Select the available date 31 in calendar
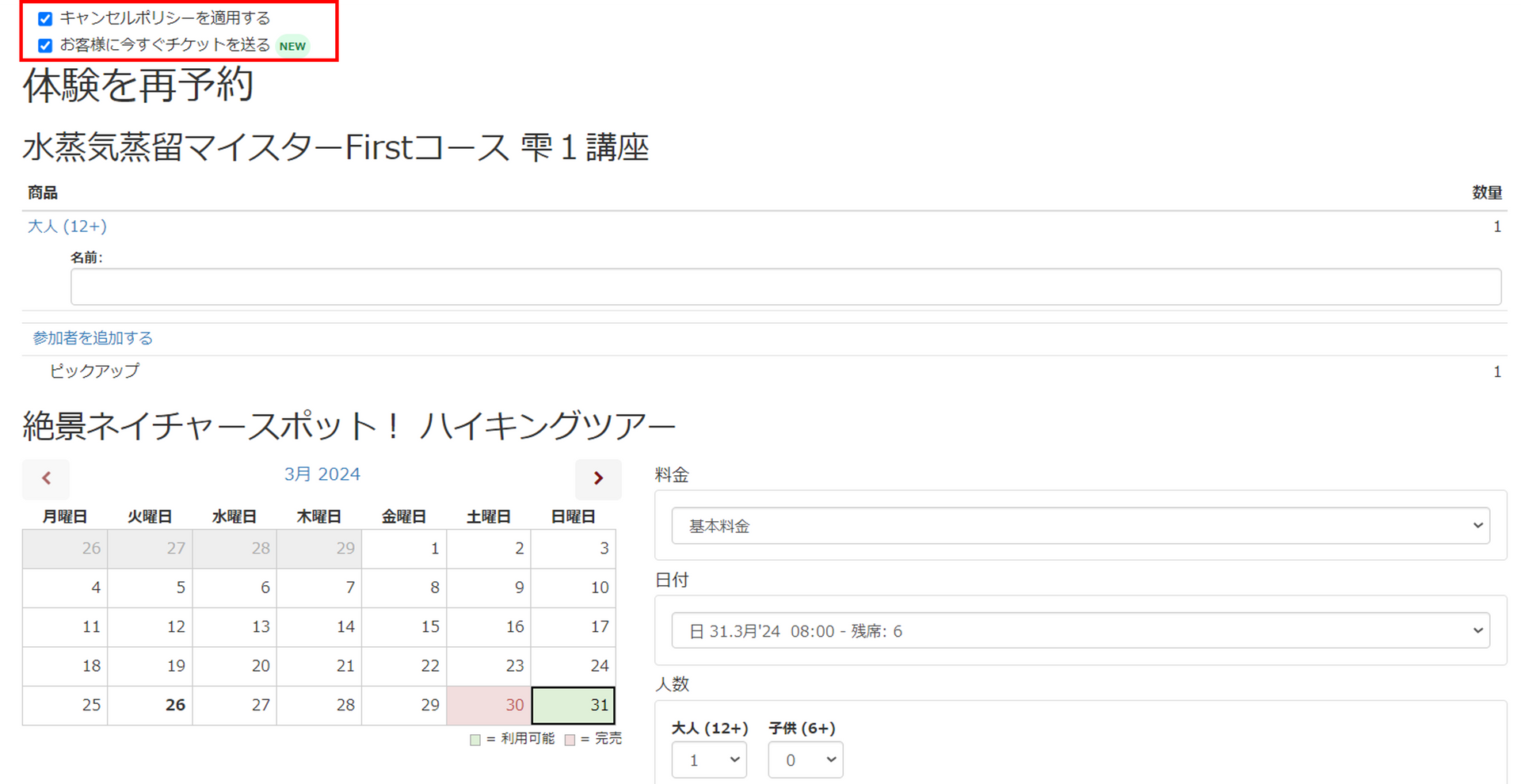 tap(574, 705)
